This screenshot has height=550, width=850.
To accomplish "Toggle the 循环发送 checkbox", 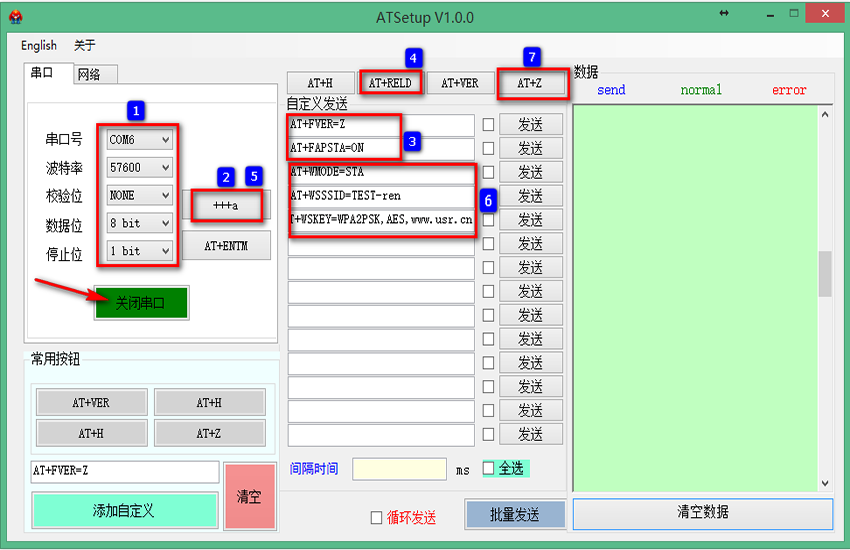I will pos(376,517).
